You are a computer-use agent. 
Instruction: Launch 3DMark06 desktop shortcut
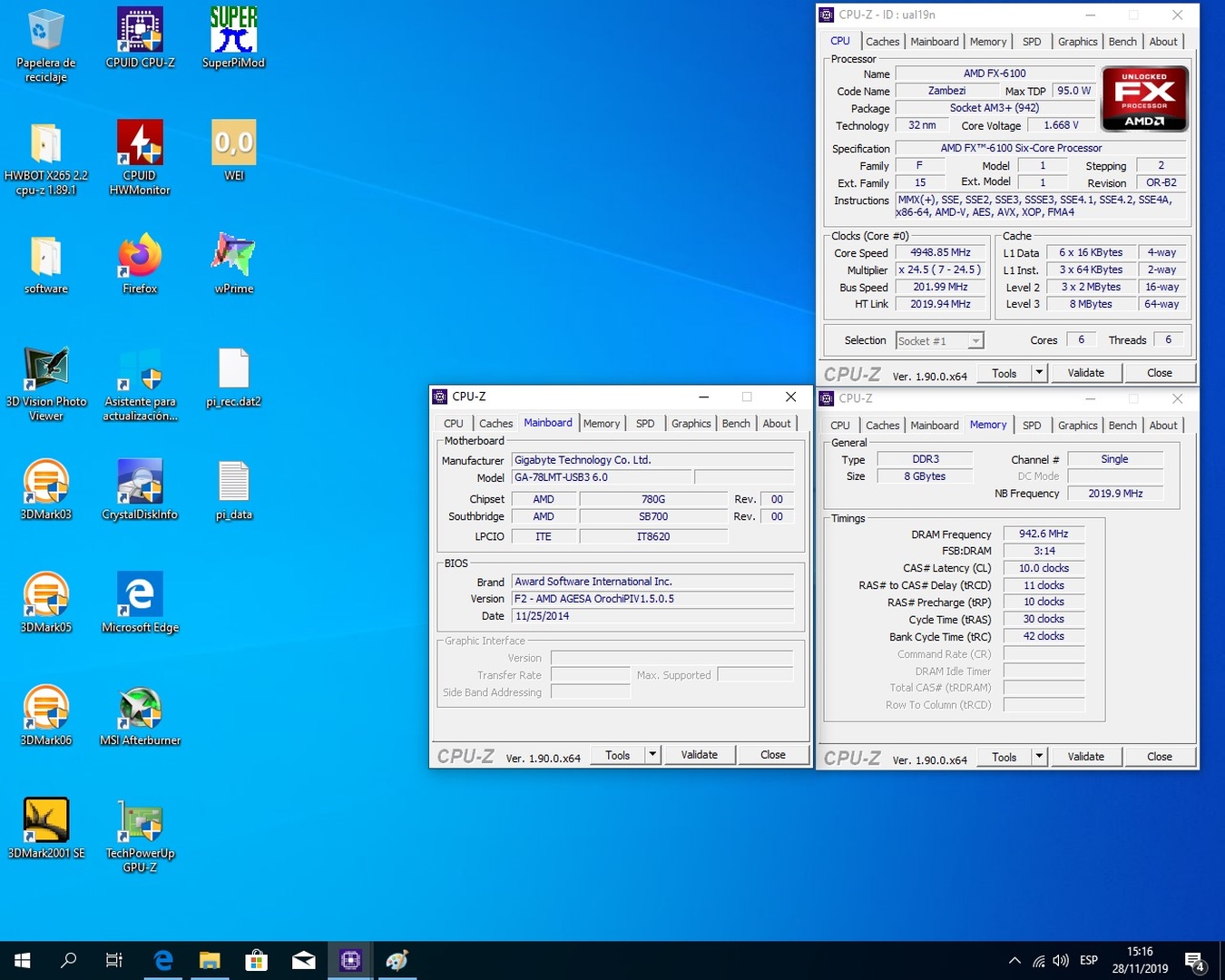tap(45, 716)
